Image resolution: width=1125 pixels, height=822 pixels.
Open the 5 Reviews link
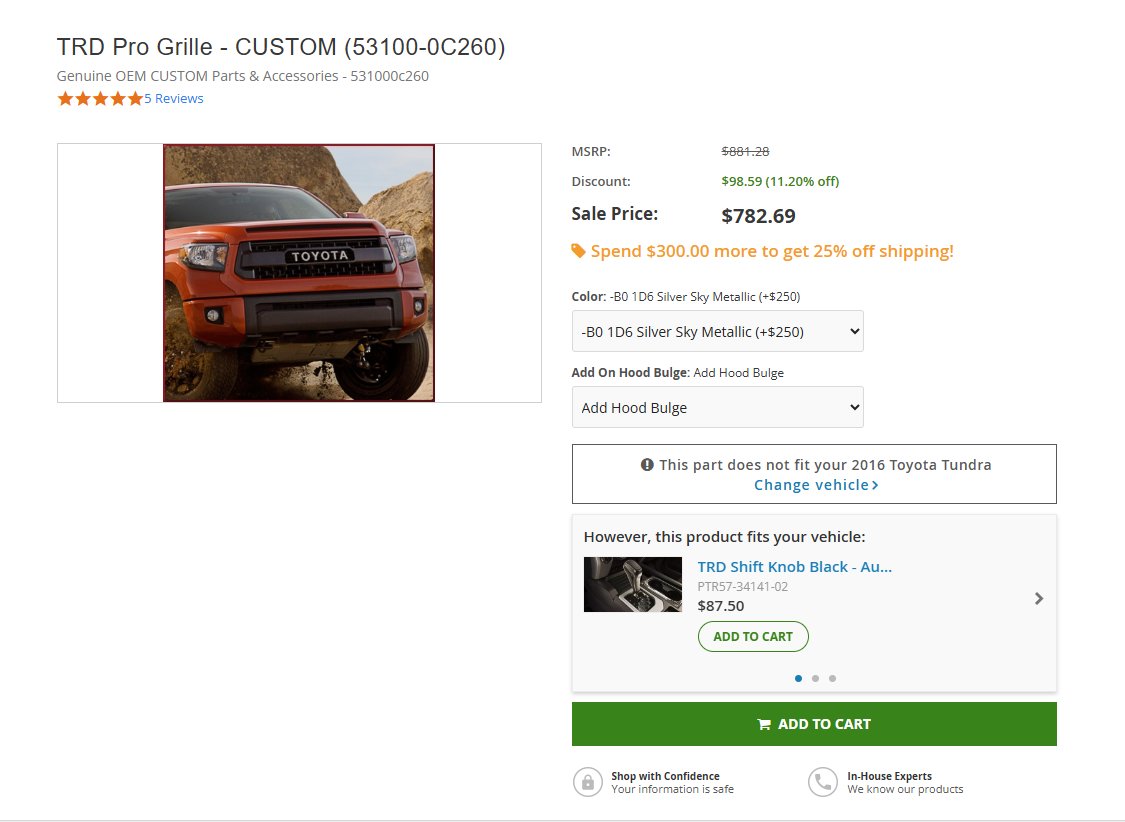pos(174,99)
